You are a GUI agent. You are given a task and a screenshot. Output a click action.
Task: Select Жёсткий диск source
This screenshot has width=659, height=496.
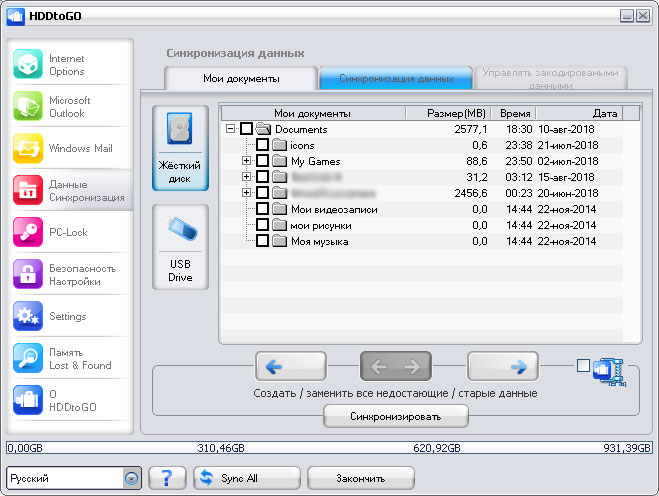[180, 148]
